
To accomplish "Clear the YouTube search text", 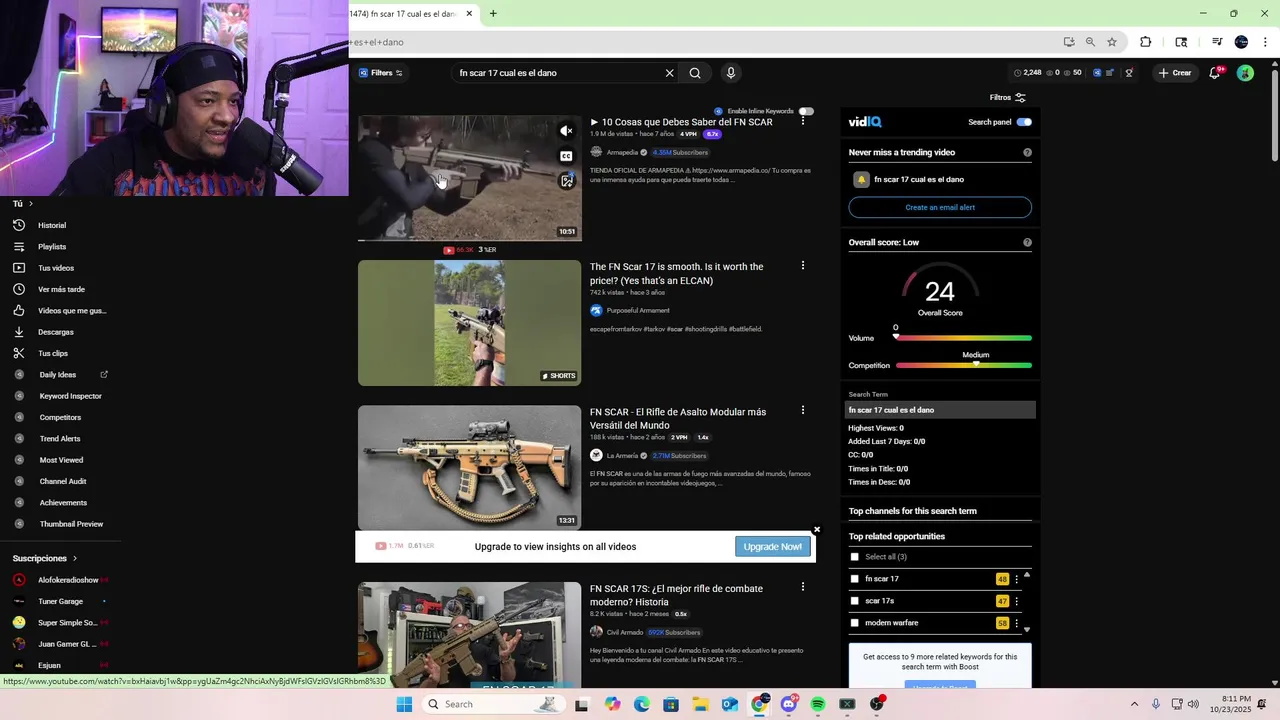I will click(x=670, y=73).
